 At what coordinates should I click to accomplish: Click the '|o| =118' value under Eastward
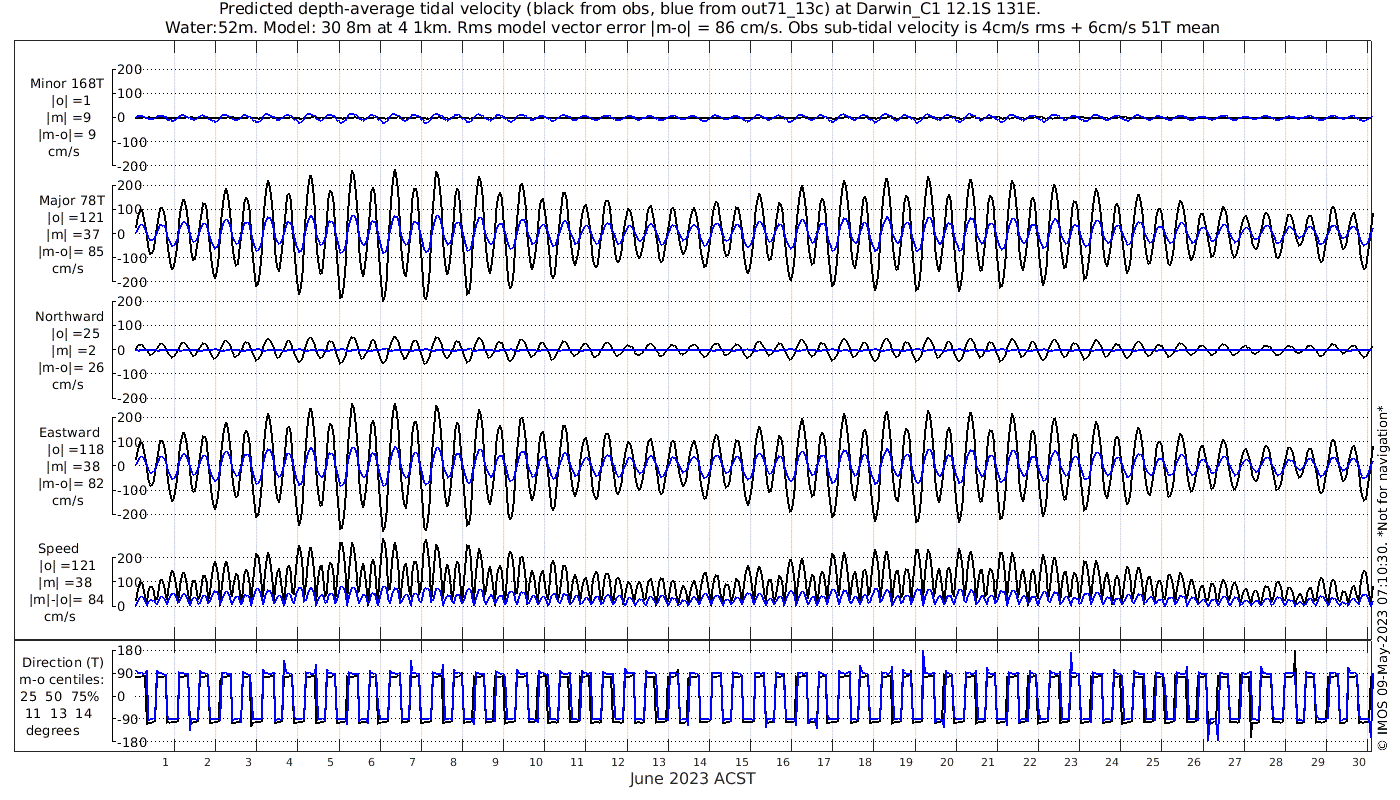click(74, 449)
